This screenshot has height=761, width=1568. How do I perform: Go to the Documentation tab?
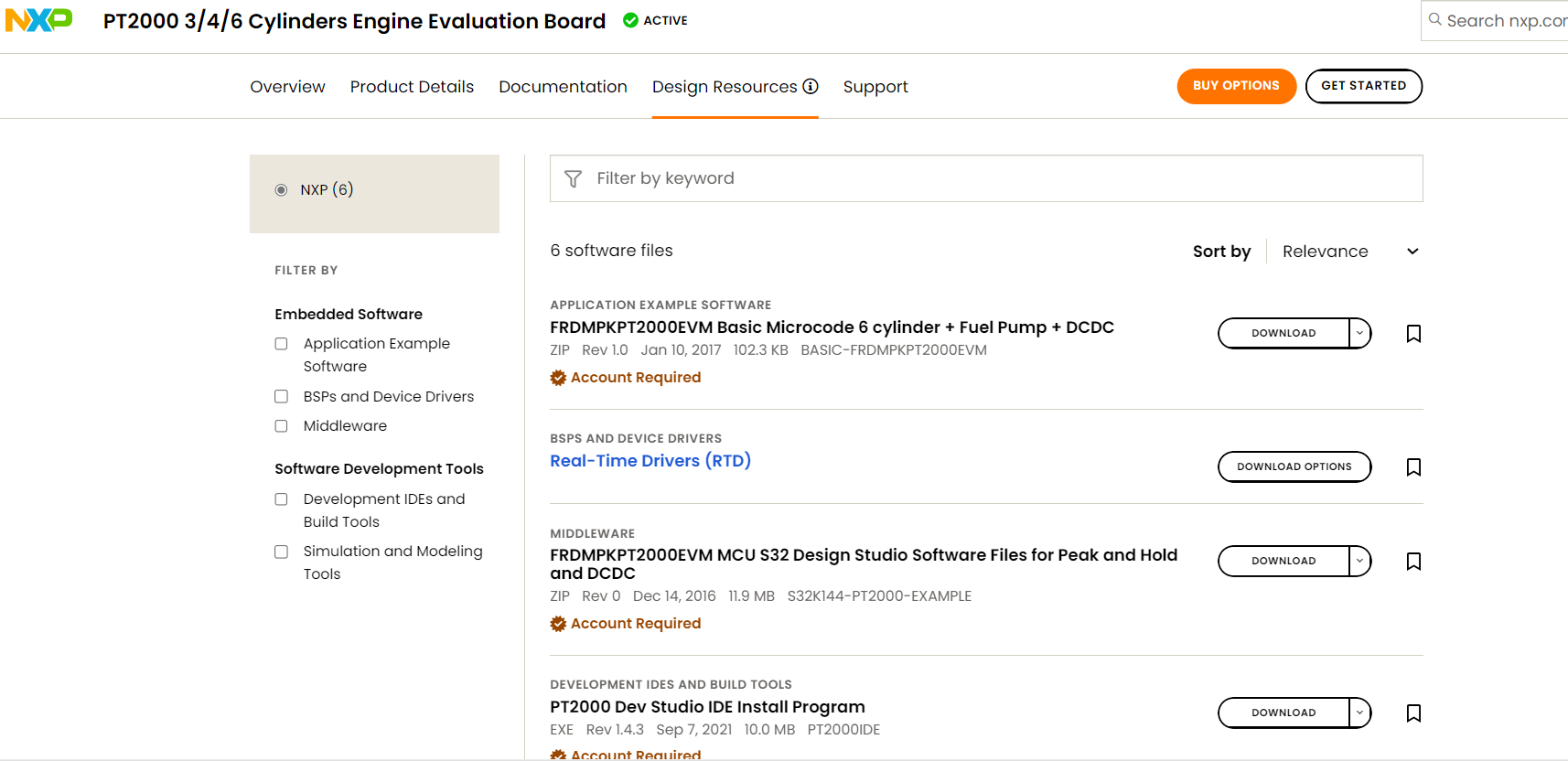pos(563,87)
